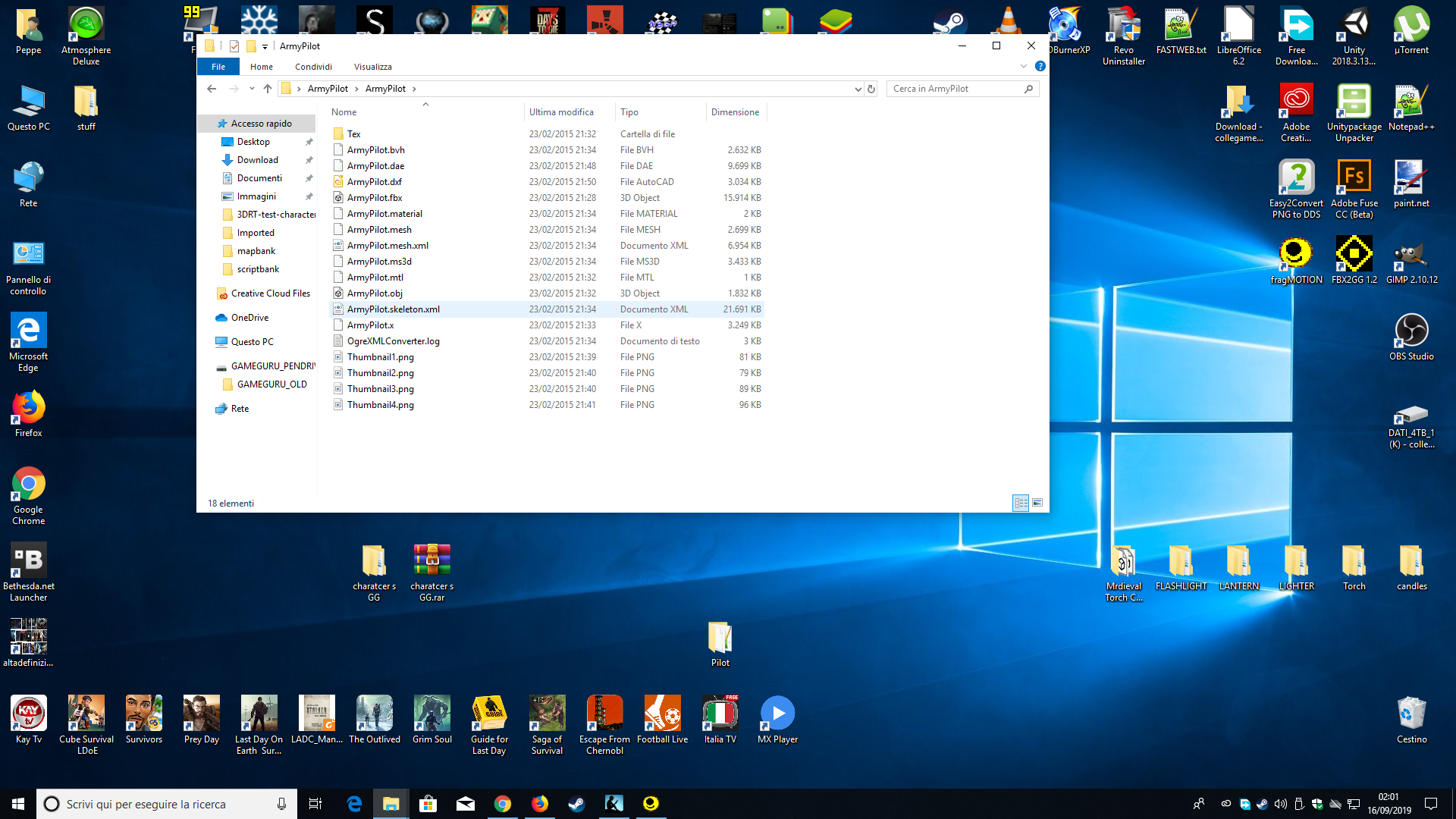Switch to the Visualizza tab
Screen dimensions: 1456x819
pos(372,67)
